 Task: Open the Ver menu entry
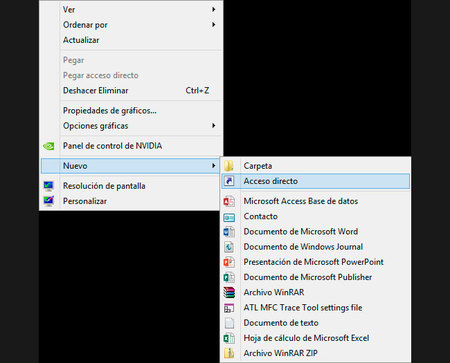coord(131,9)
